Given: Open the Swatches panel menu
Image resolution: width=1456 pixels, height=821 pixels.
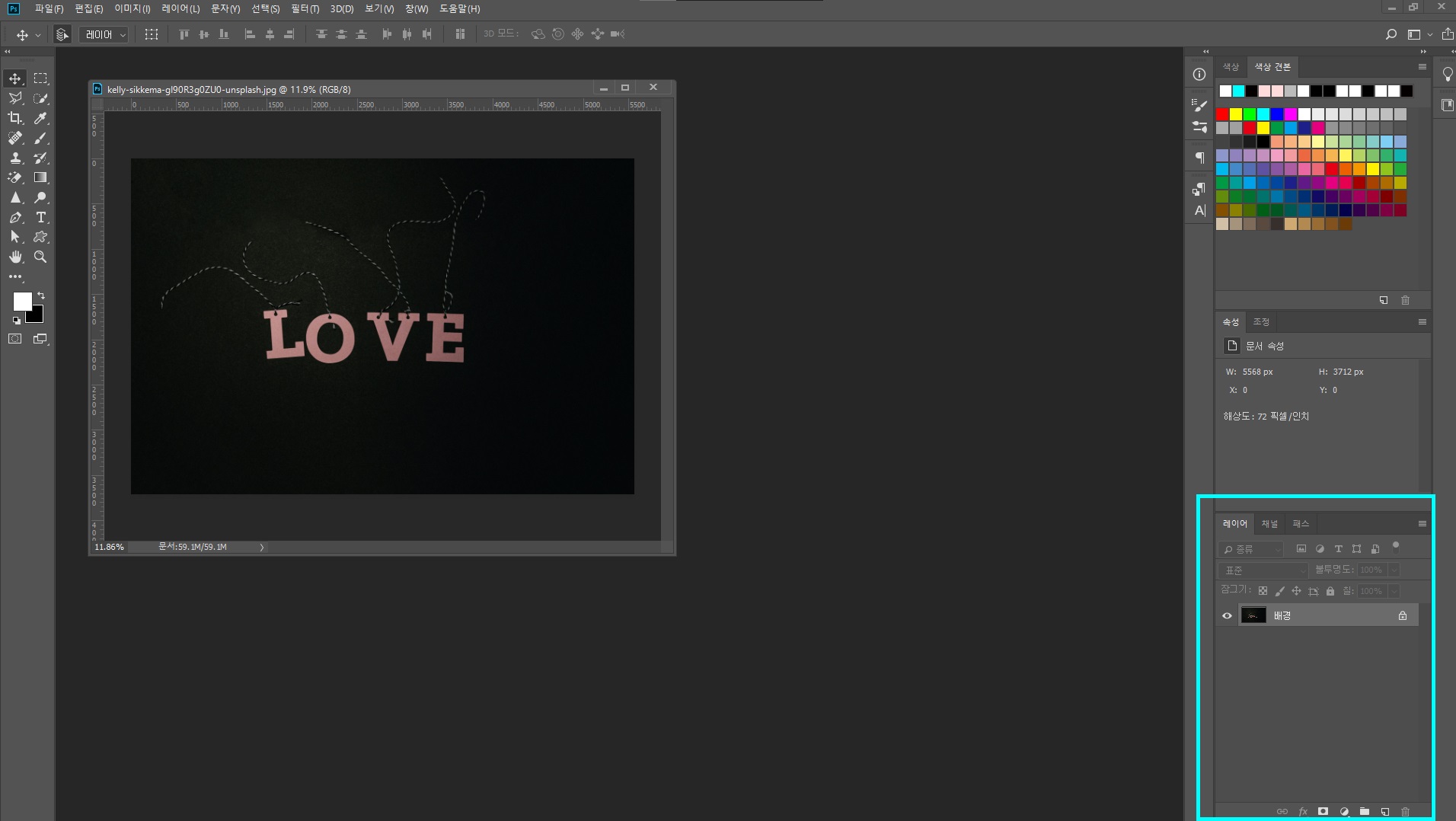Looking at the screenshot, I should 1422,67.
